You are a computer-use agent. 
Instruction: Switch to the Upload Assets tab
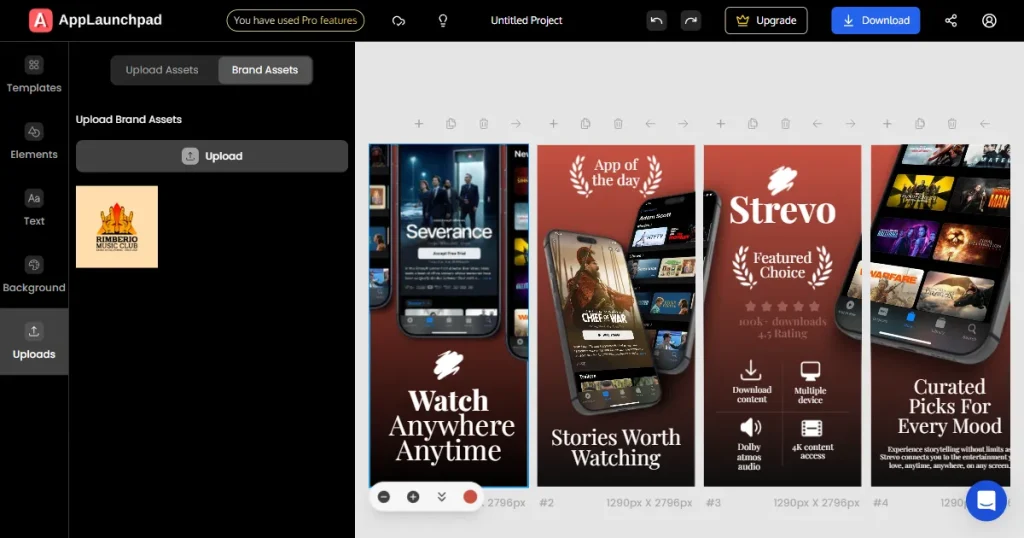162,70
